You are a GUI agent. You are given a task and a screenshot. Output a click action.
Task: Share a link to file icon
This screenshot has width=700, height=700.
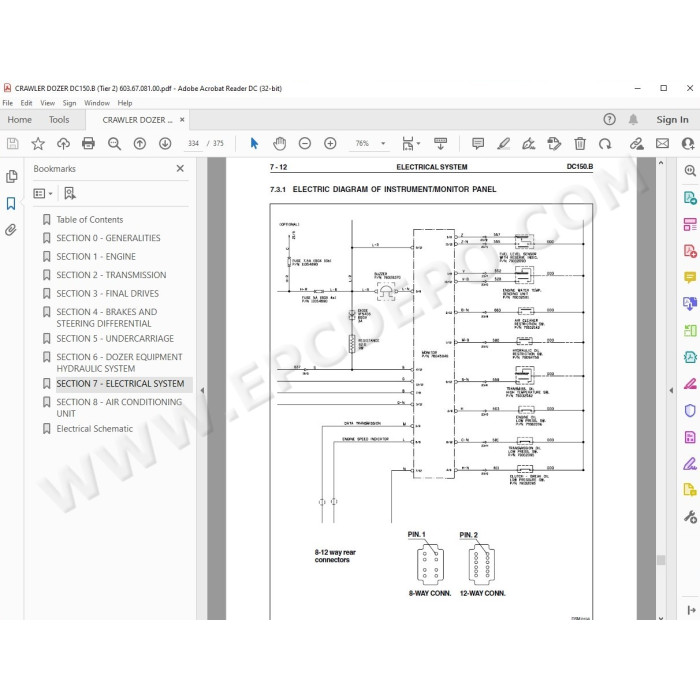point(637,143)
